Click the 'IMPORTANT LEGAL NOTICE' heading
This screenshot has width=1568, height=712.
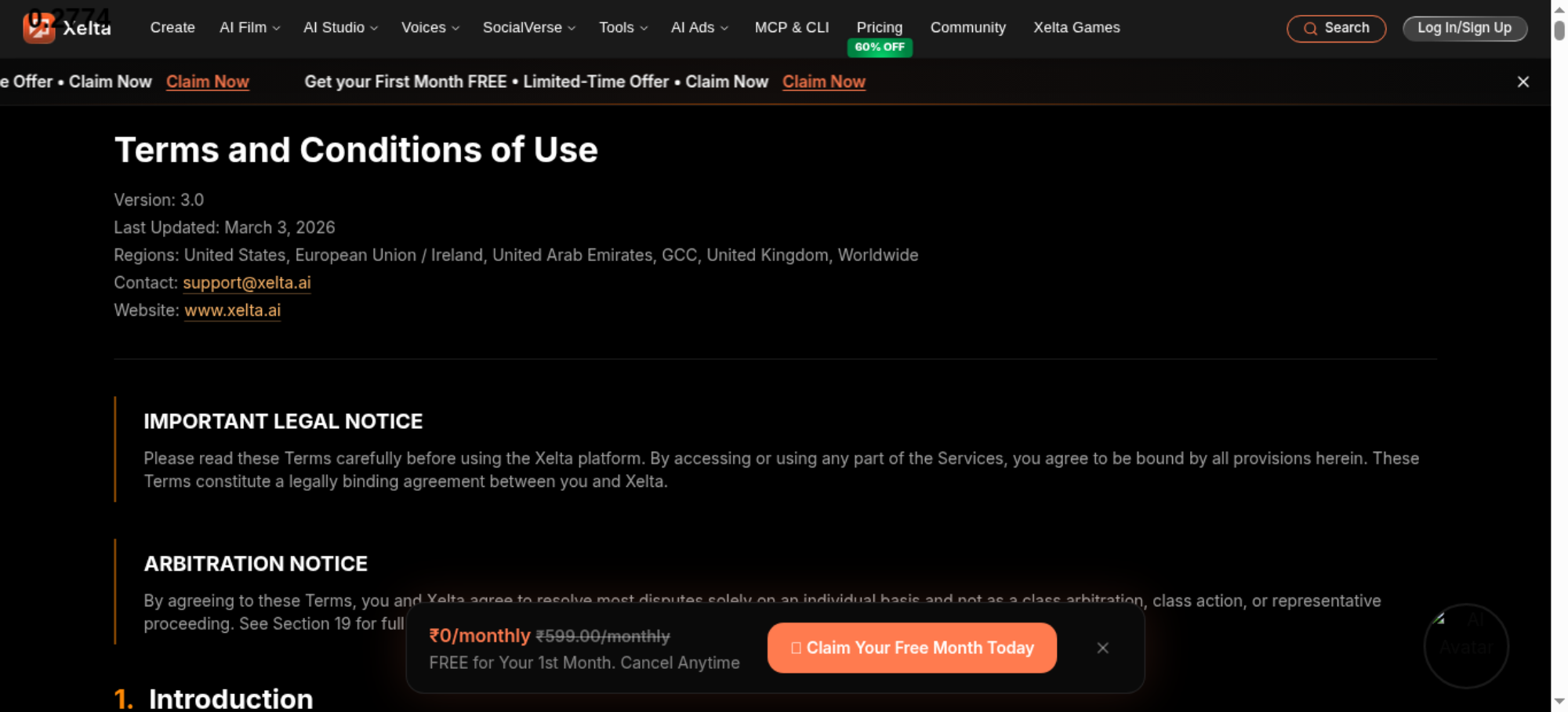283,421
